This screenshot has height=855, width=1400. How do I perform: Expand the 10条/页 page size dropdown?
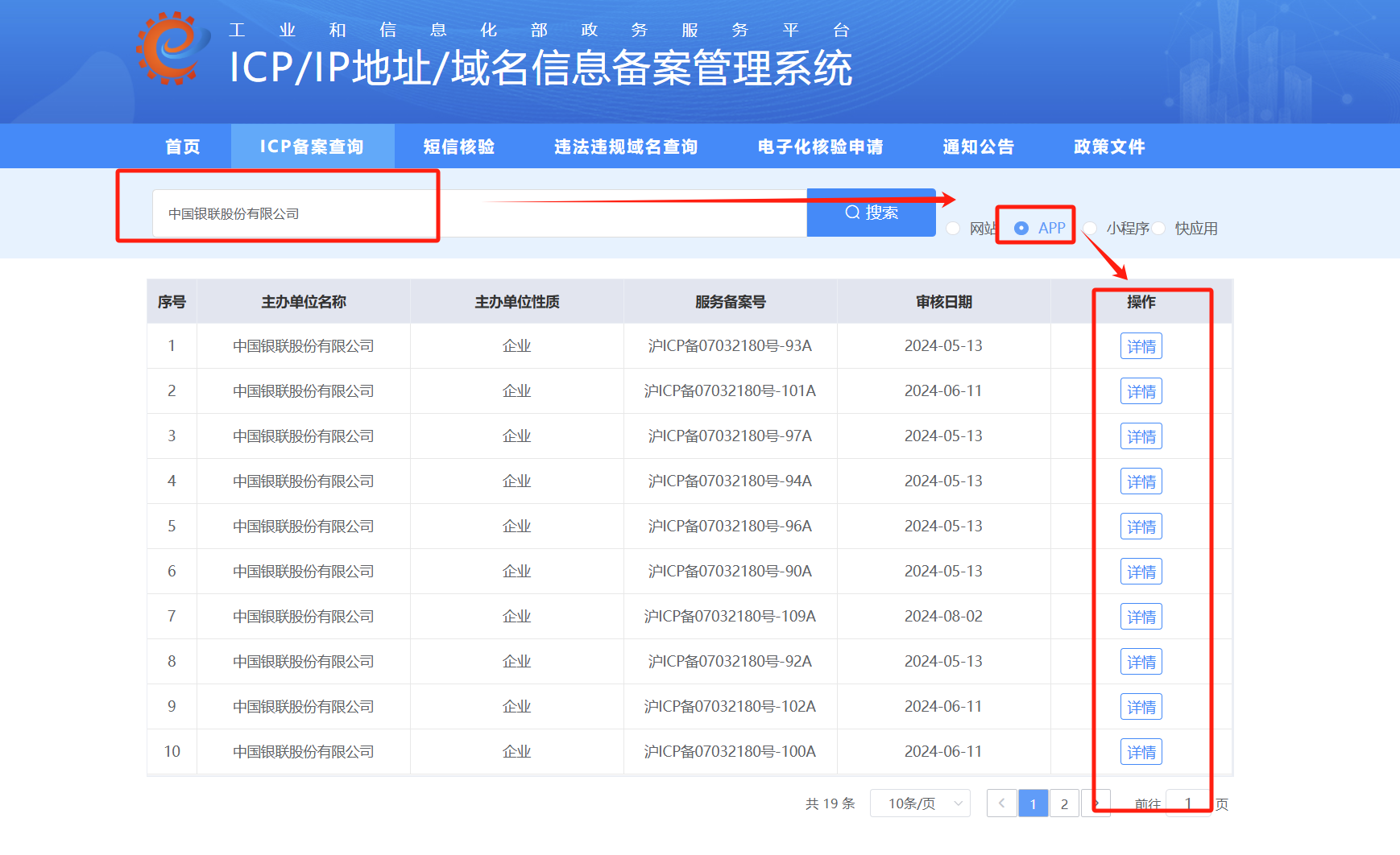[x=920, y=803]
